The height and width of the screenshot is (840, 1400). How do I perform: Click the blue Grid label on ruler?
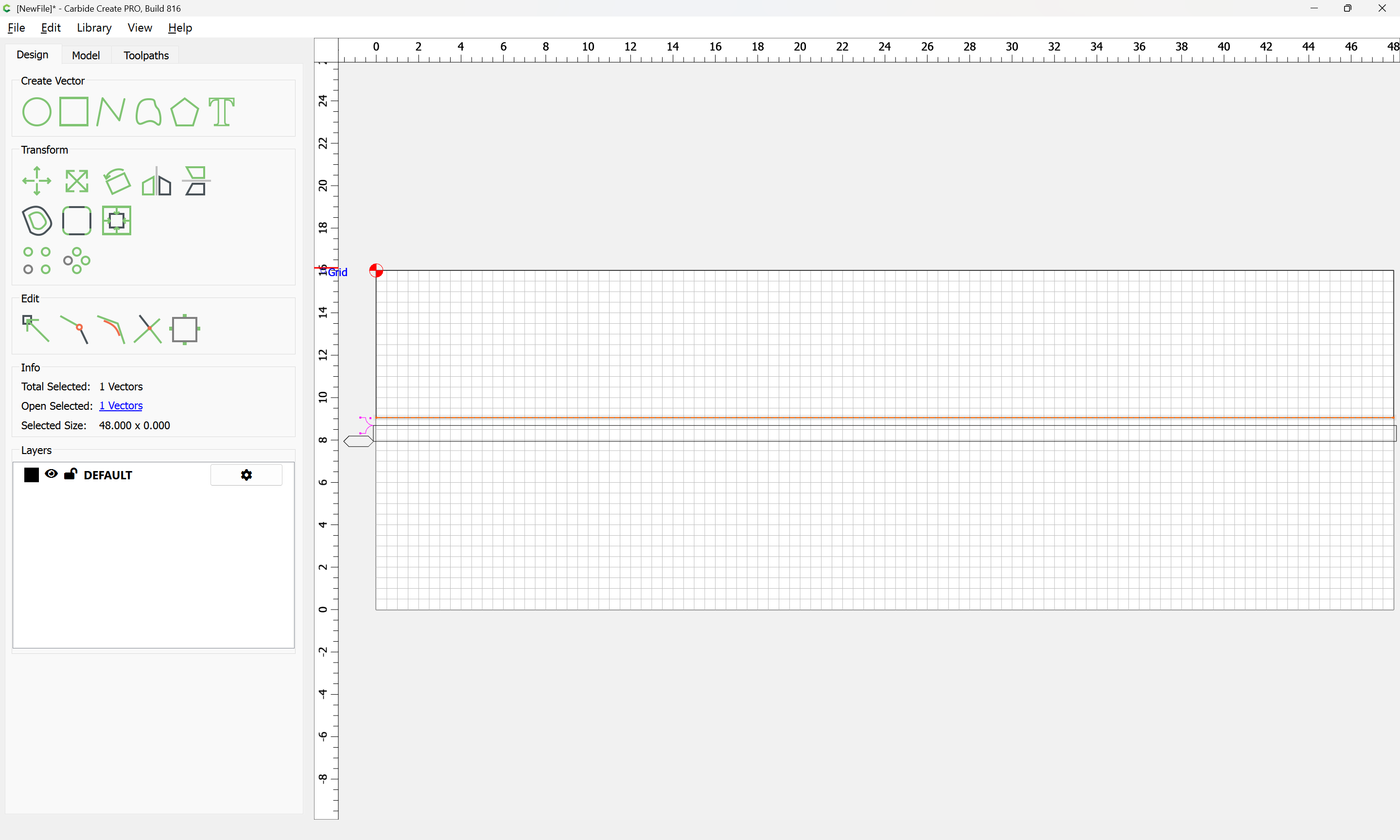(x=338, y=272)
